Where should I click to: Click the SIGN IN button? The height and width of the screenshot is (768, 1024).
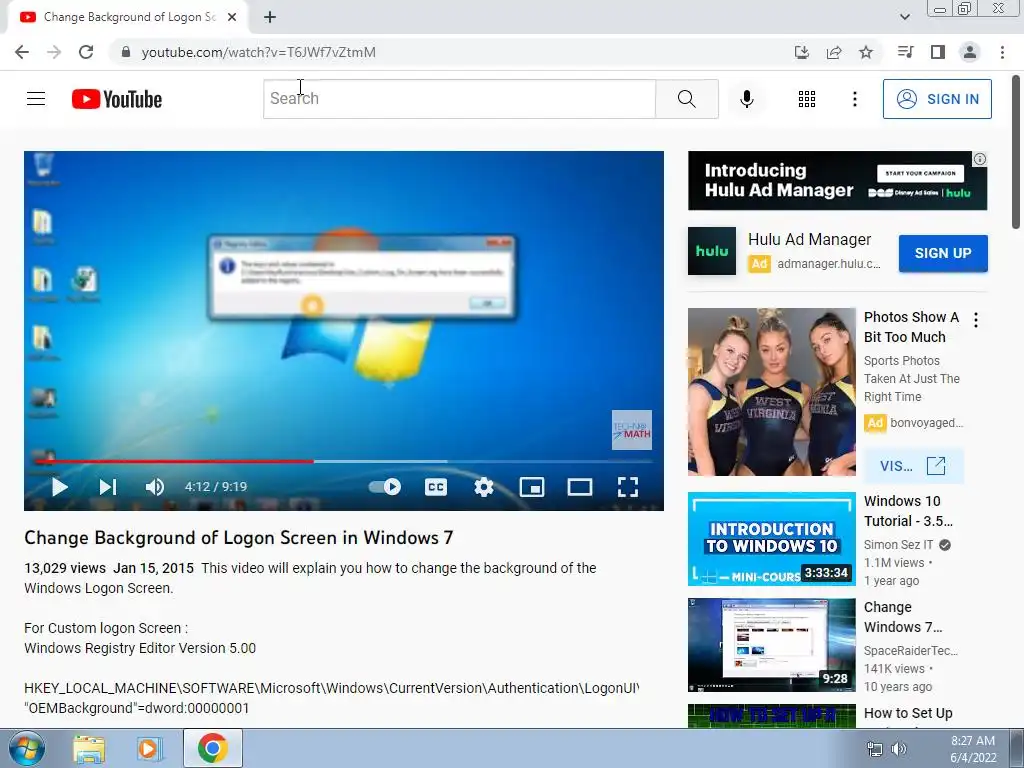[x=936, y=99]
